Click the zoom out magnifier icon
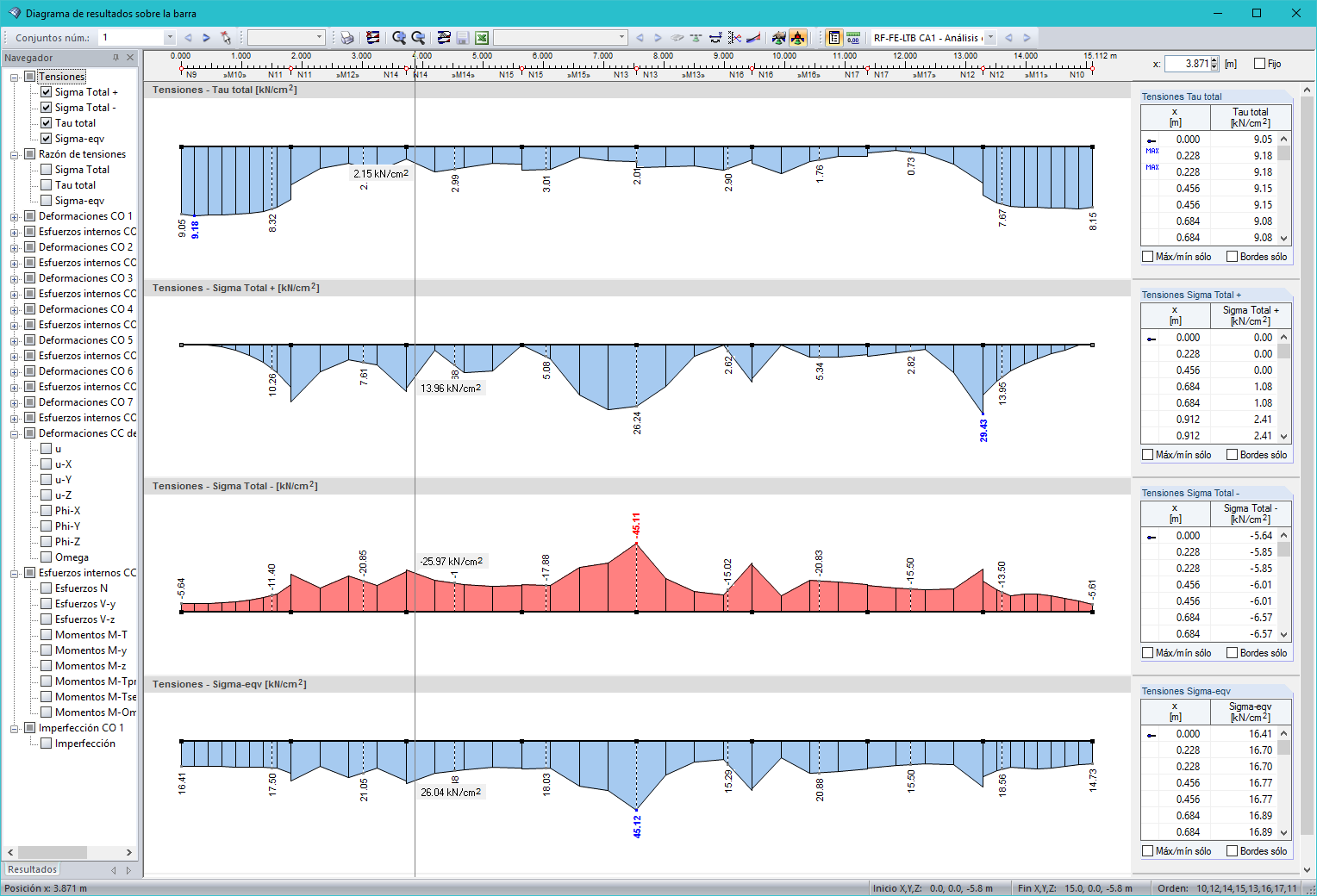The width and height of the screenshot is (1317, 896). click(418, 38)
